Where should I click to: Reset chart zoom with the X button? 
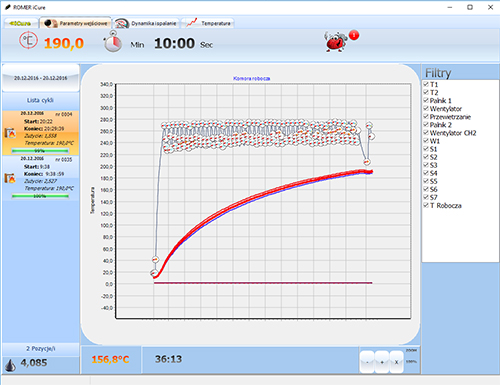point(396,362)
